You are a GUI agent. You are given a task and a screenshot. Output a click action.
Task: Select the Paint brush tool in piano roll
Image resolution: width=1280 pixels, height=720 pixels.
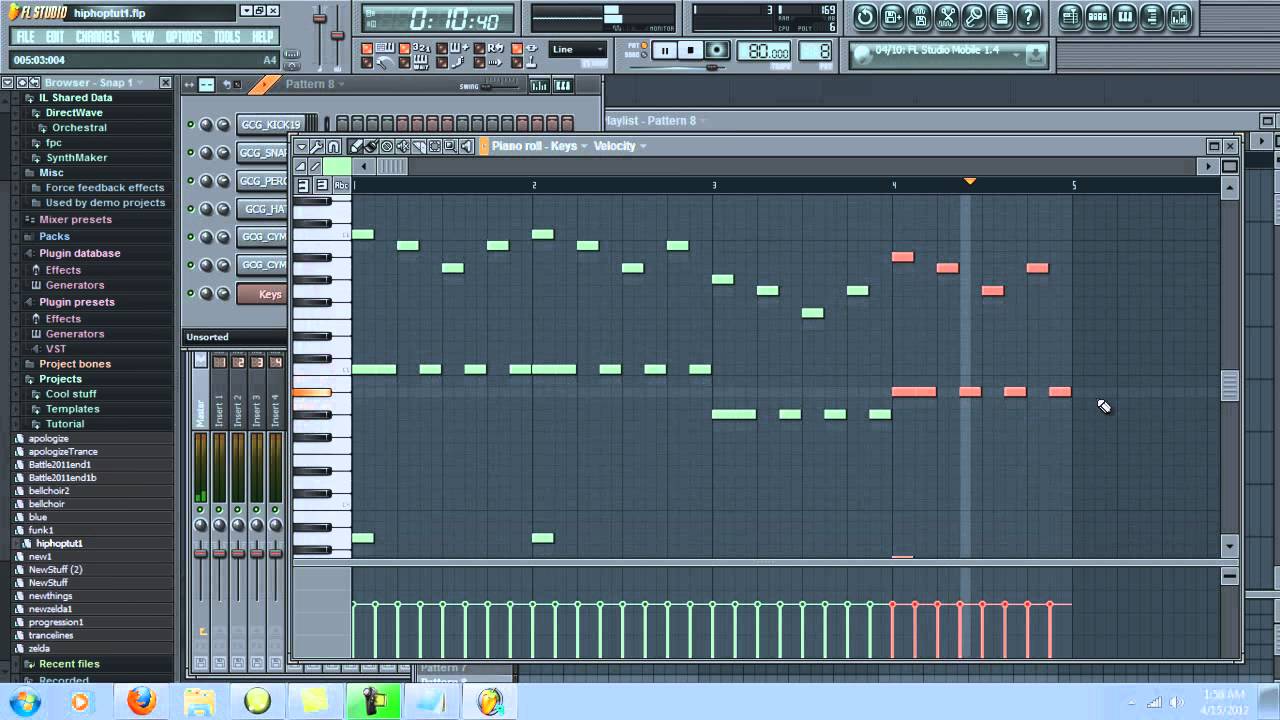tap(371, 146)
